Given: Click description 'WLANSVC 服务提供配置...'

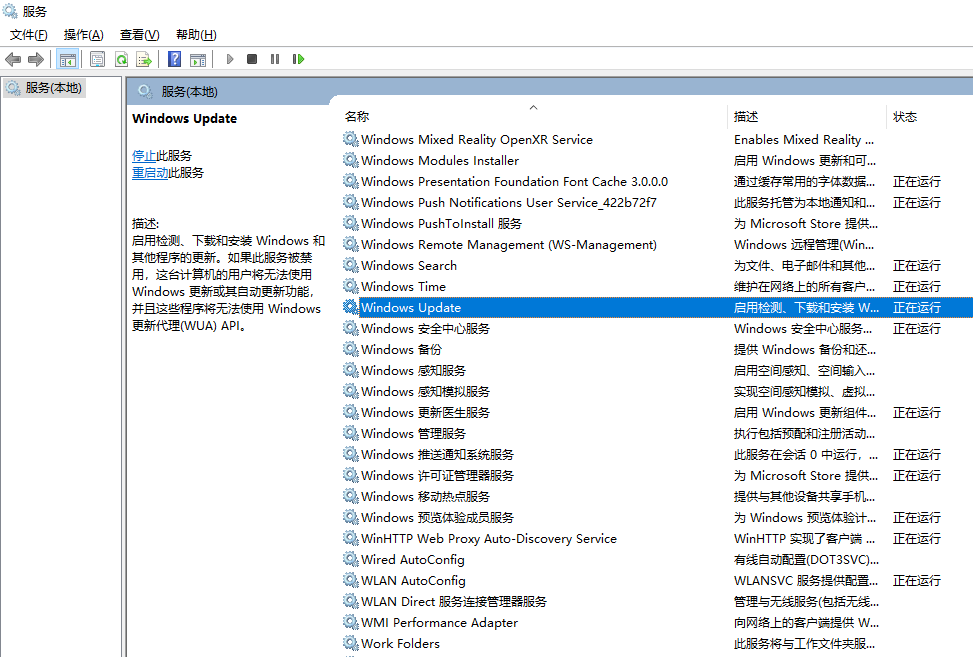Looking at the screenshot, I should pyautogui.click(x=805, y=581).
